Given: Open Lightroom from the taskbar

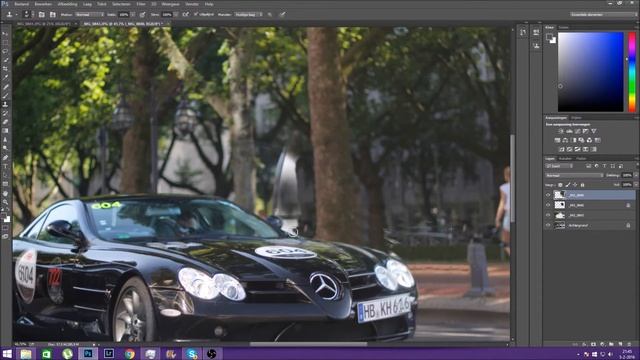Looking at the screenshot, I should point(109,353).
